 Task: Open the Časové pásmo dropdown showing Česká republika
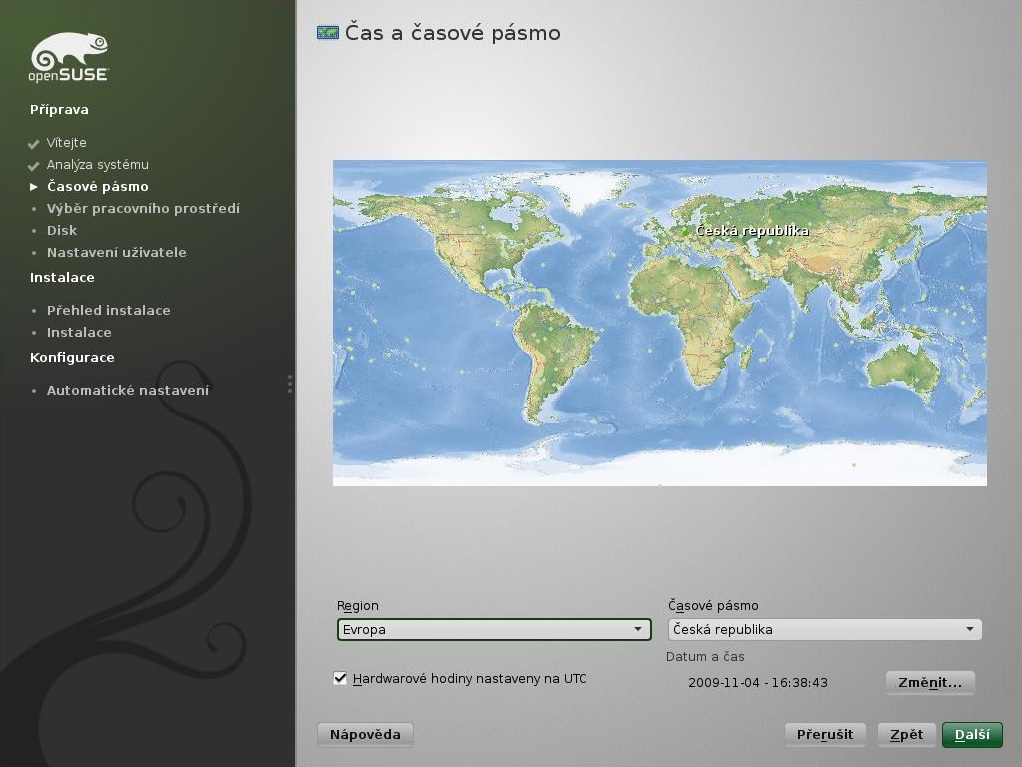coord(825,630)
